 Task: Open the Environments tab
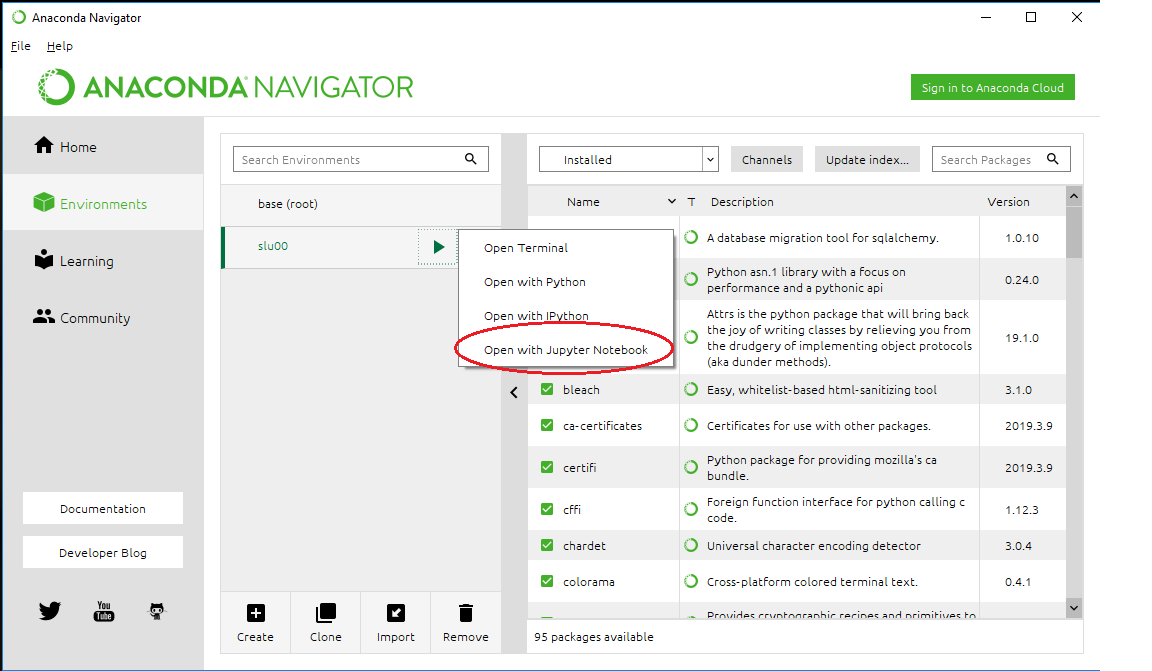(x=103, y=204)
